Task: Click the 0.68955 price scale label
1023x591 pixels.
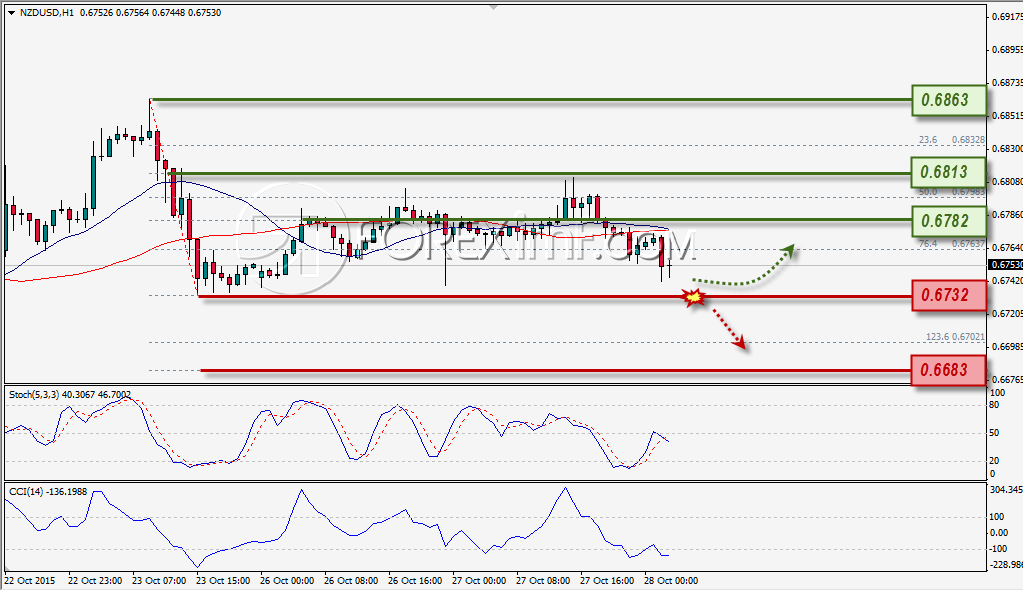Action: (x=1007, y=50)
